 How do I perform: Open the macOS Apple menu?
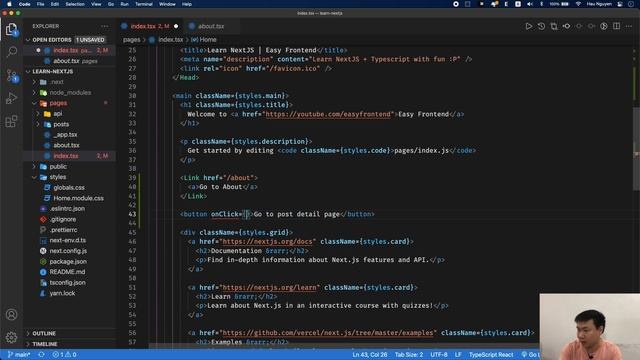tap(9, 4)
